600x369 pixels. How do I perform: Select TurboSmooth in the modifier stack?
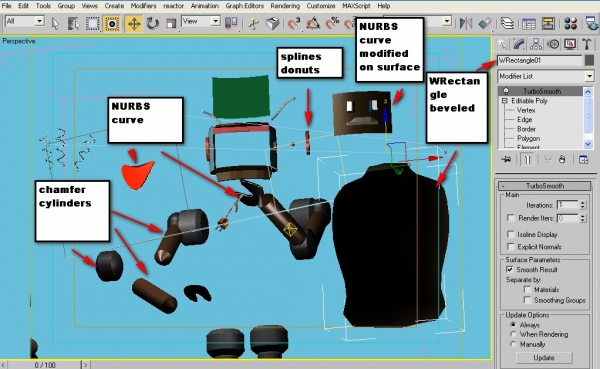(541, 91)
